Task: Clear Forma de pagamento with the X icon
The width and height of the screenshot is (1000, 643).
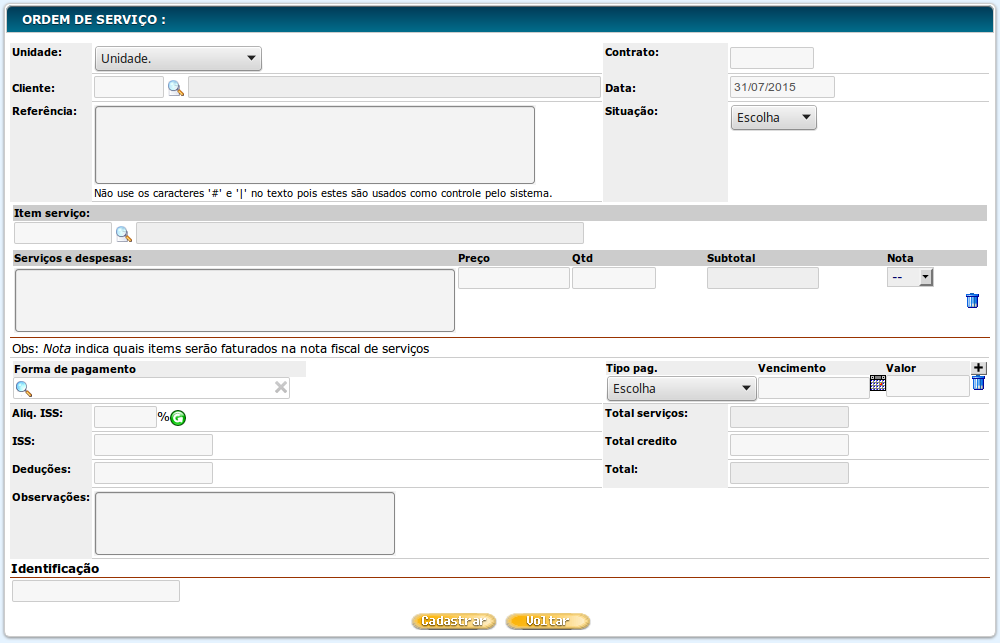Action: click(281, 388)
